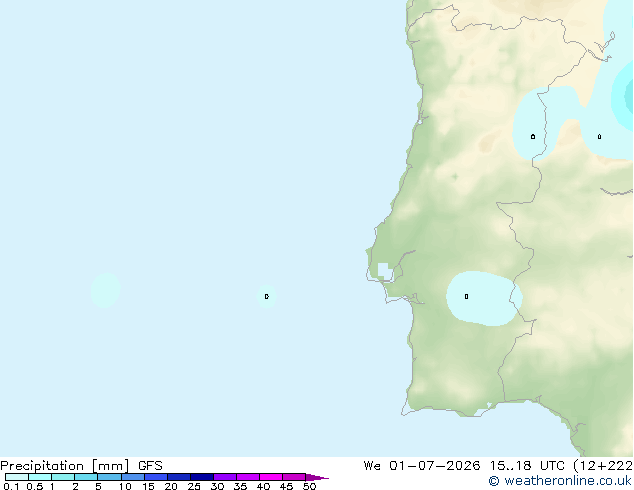The height and width of the screenshot is (490, 634).
Task: Click the weatheronline.co.uk copyright link
Action: pyautogui.click(x=560, y=481)
